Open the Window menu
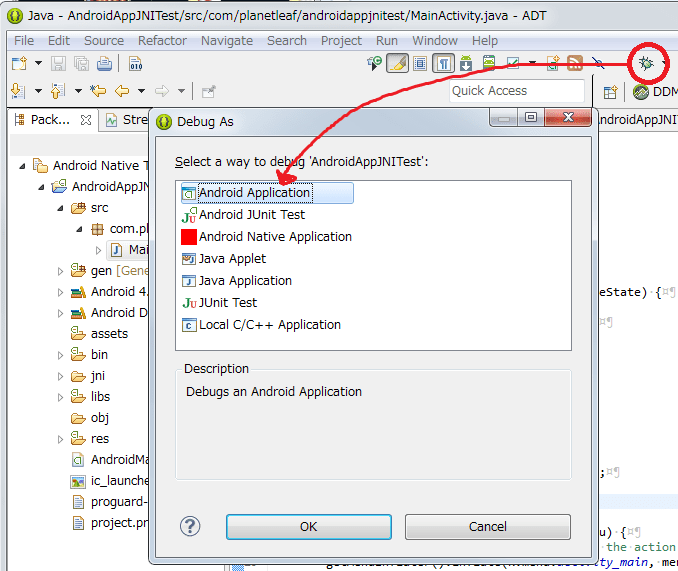The height and width of the screenshot is (571, 678). 435,41
